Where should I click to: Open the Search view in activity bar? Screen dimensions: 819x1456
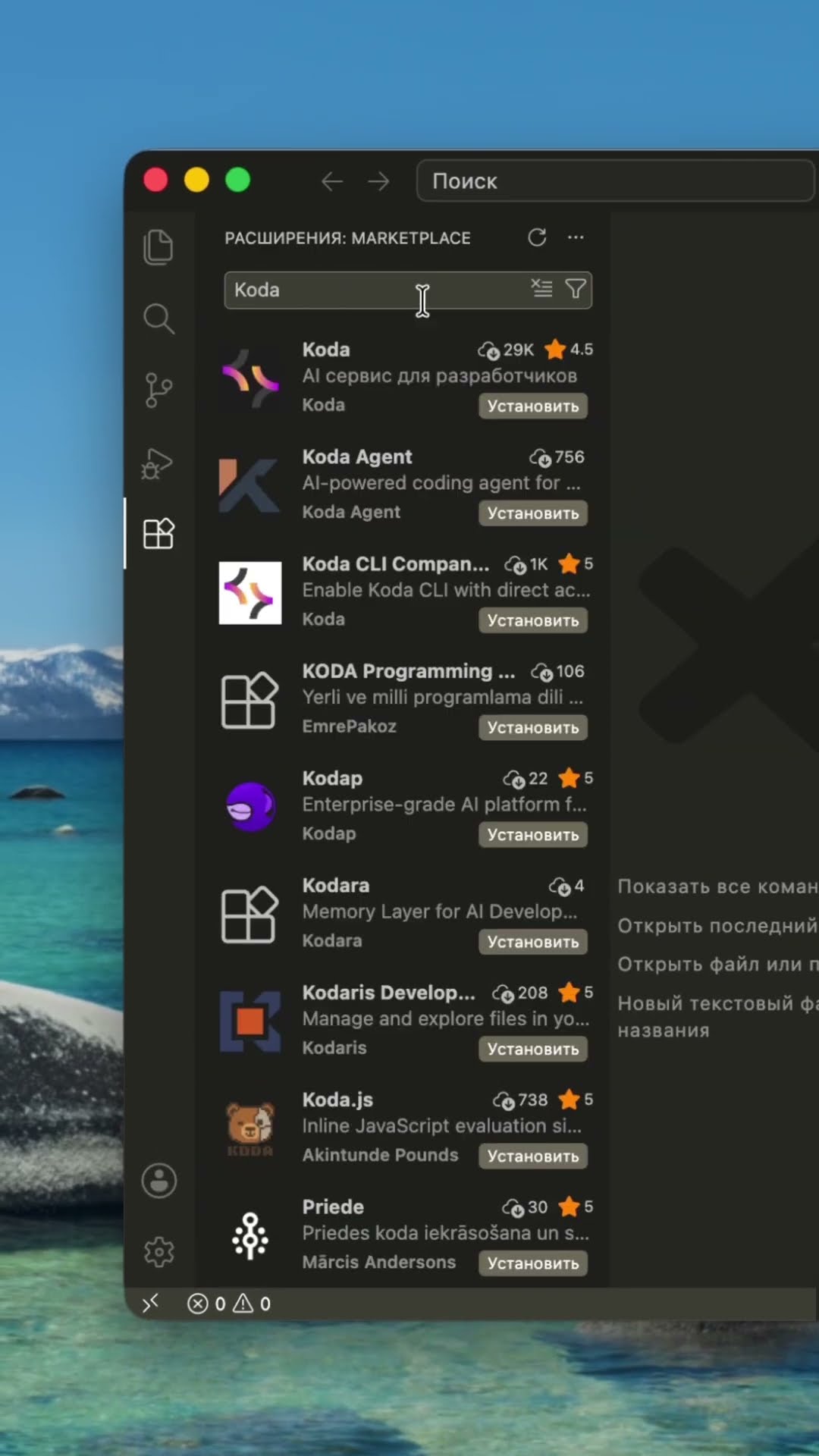click(x=158, y=318)
